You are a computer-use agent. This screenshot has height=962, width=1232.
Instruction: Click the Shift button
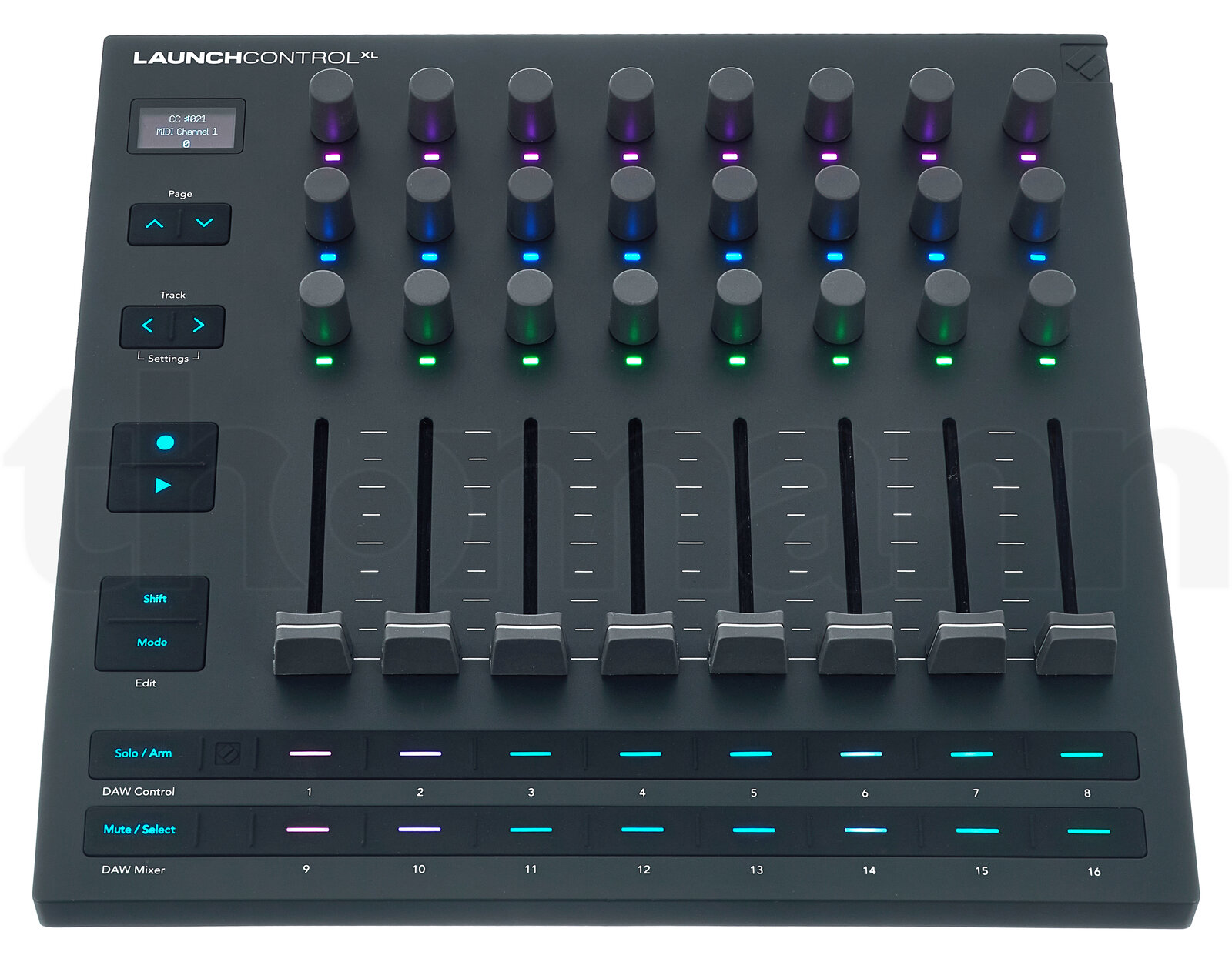click(x=155, y=598)
